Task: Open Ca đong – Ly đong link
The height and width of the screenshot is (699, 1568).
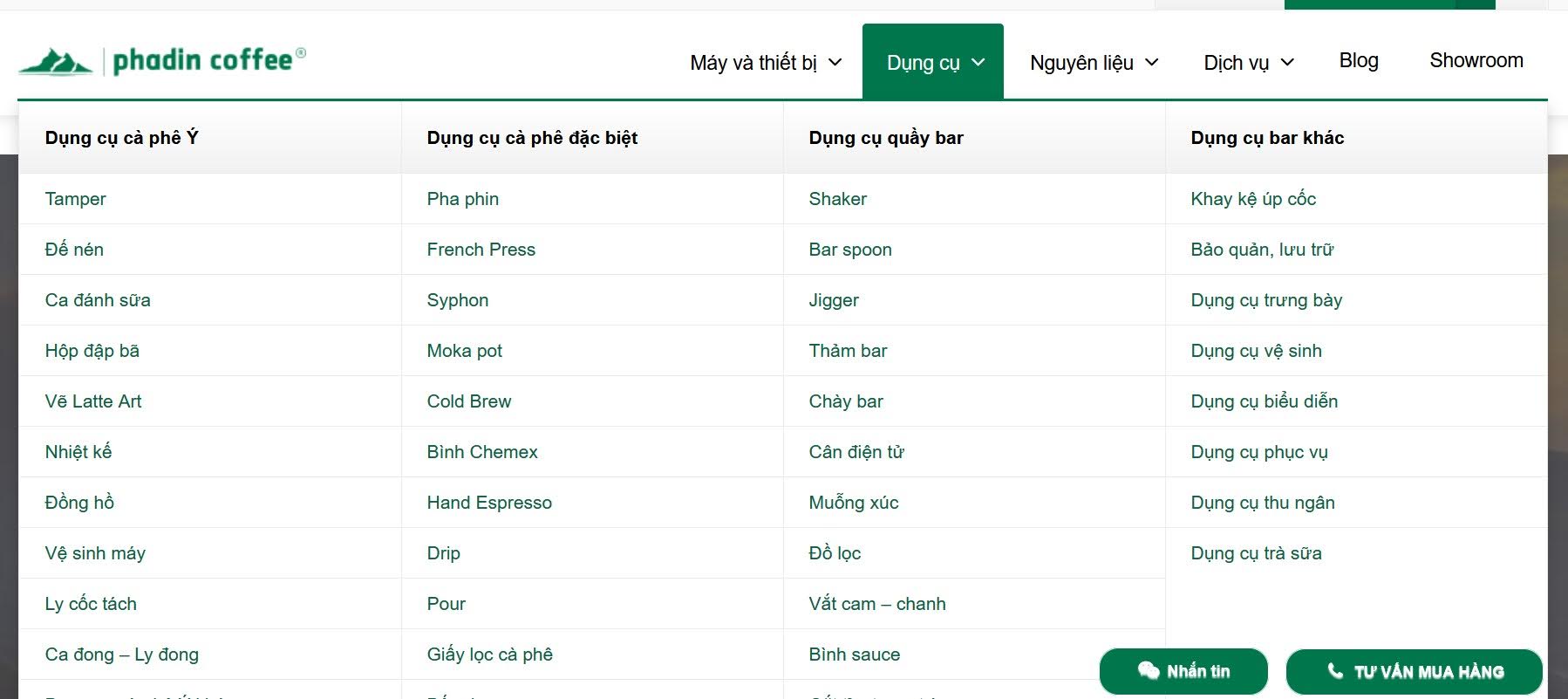Action: (121, 654)
